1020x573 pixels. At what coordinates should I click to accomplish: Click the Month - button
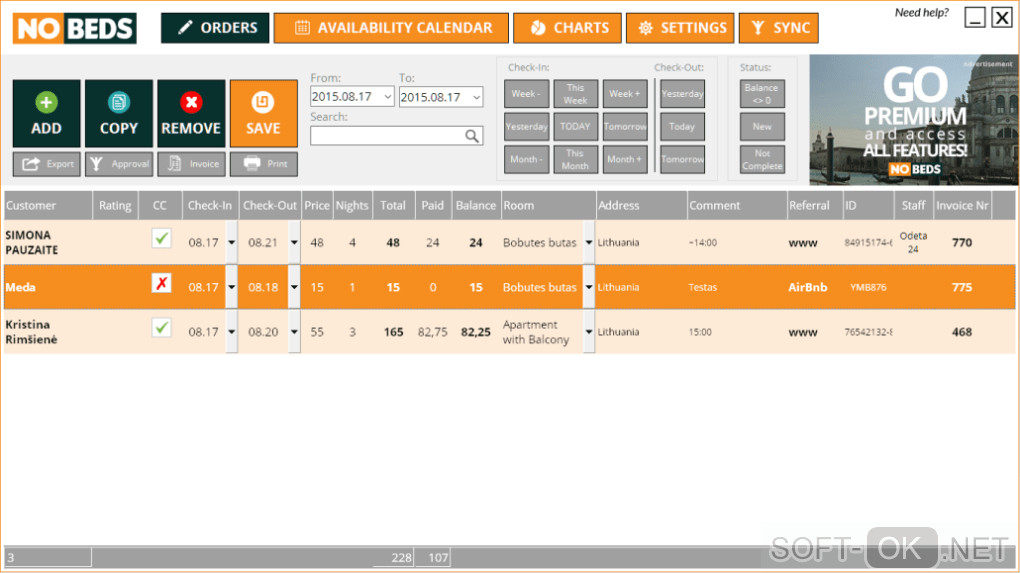[x=526, y=159]
